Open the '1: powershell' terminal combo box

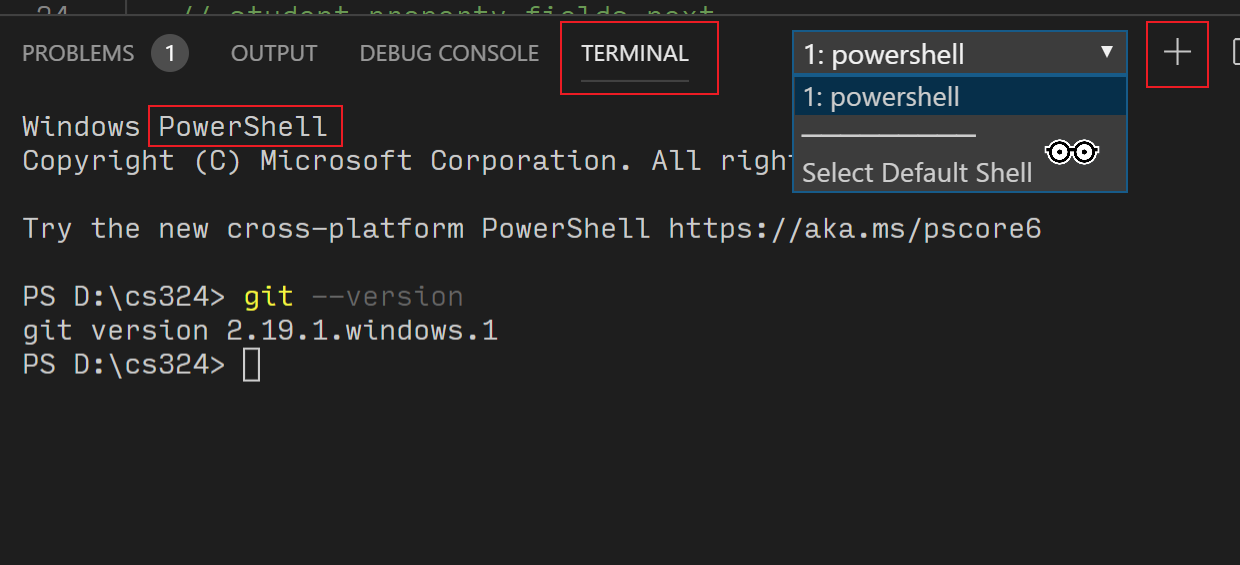point(960,53)
